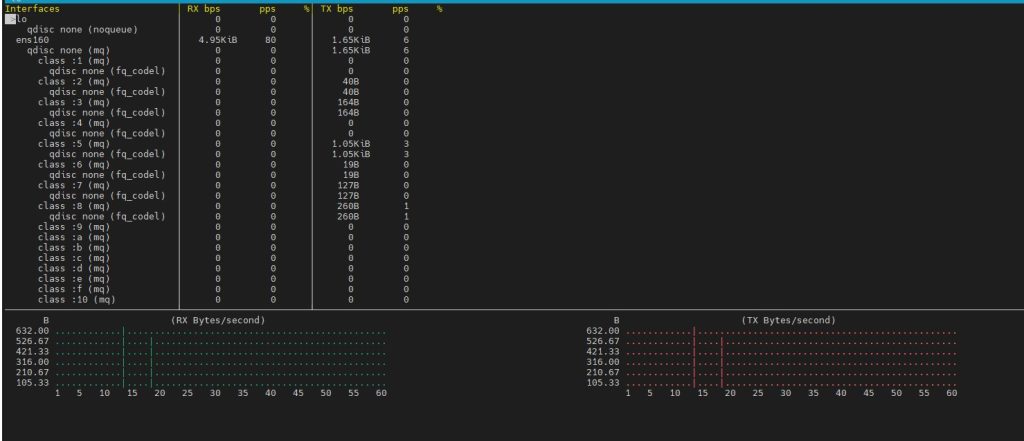Select the qdisc none (mq) entry

(x=69, y=50)
